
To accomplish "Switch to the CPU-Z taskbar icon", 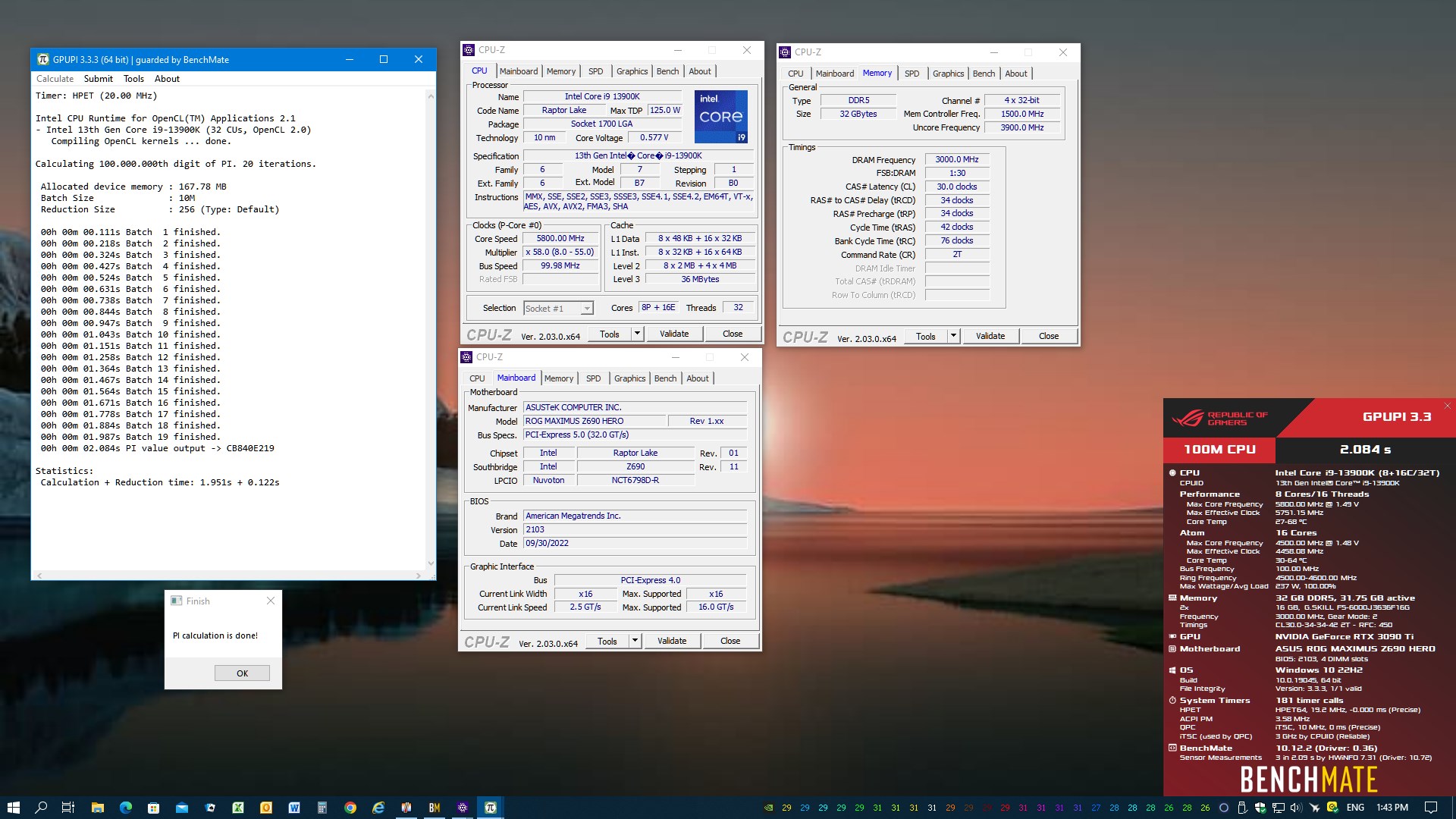I will [462, 808].
